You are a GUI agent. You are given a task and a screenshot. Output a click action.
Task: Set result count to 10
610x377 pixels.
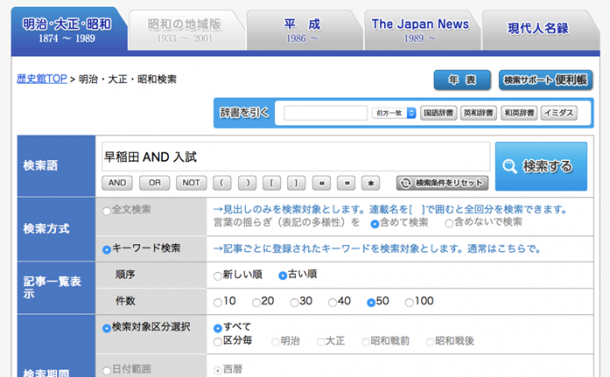218,302
